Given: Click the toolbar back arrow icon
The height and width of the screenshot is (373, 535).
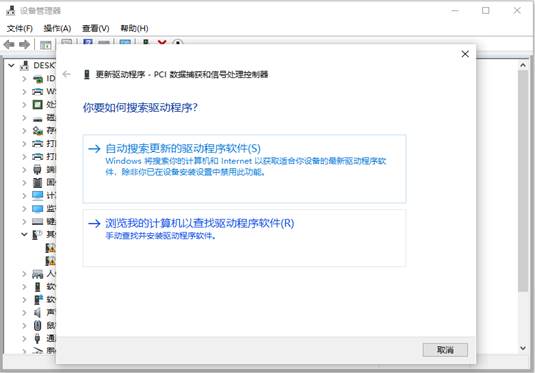Looking at the screenshot, I should click(x=9, y=44).
